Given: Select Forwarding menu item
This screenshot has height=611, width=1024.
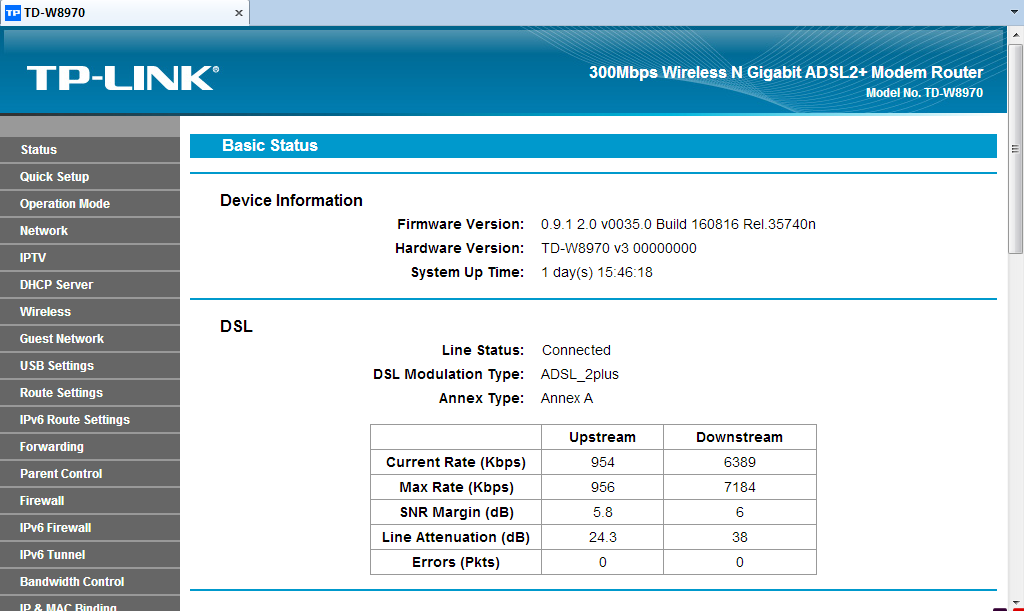Looking at the screenshot, I should [89, 446].
